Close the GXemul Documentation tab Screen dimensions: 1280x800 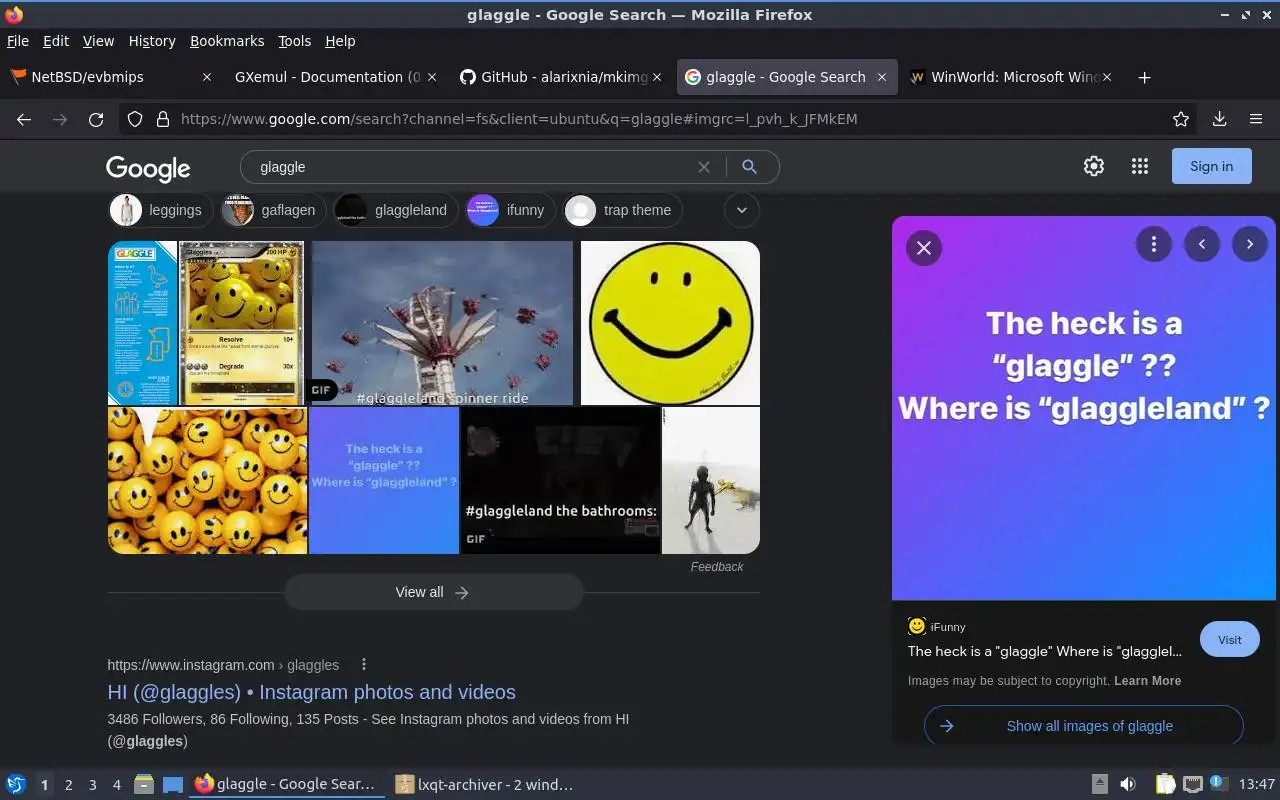[x=432, y=77]
